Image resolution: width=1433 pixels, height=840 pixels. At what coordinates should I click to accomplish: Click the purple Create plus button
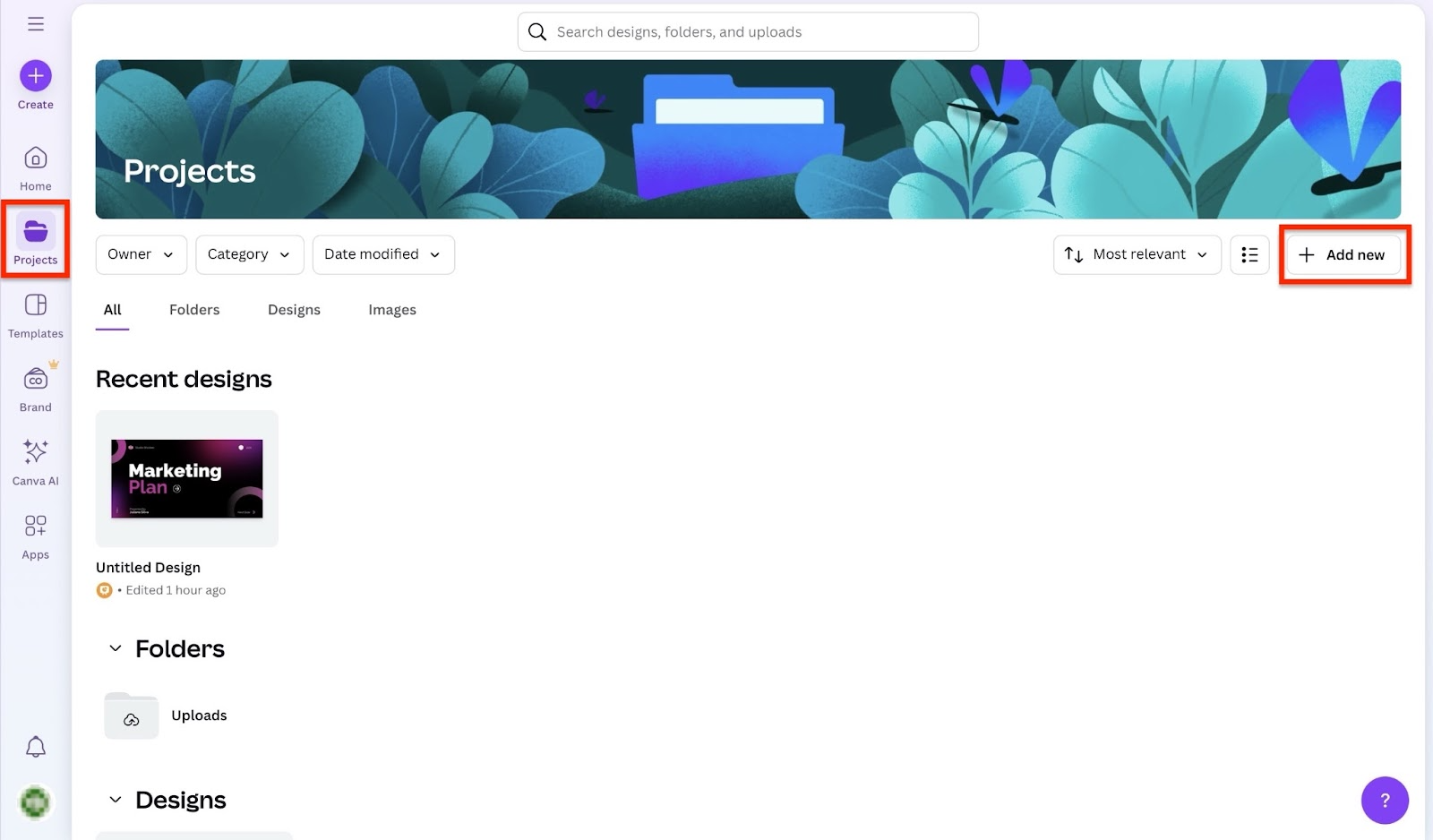click(x=36, y=76)
